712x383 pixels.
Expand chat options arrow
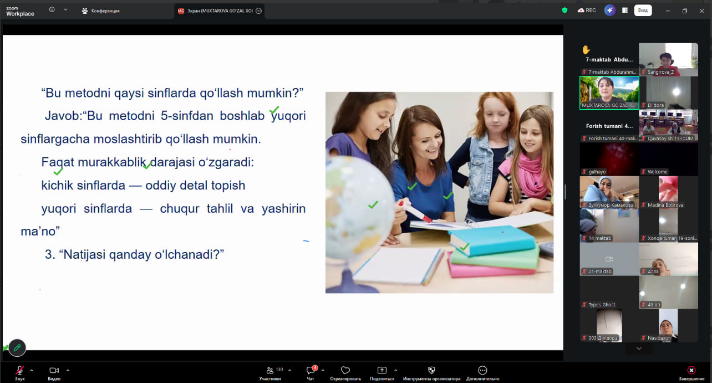pyautogui.click(x=323, y=370)
